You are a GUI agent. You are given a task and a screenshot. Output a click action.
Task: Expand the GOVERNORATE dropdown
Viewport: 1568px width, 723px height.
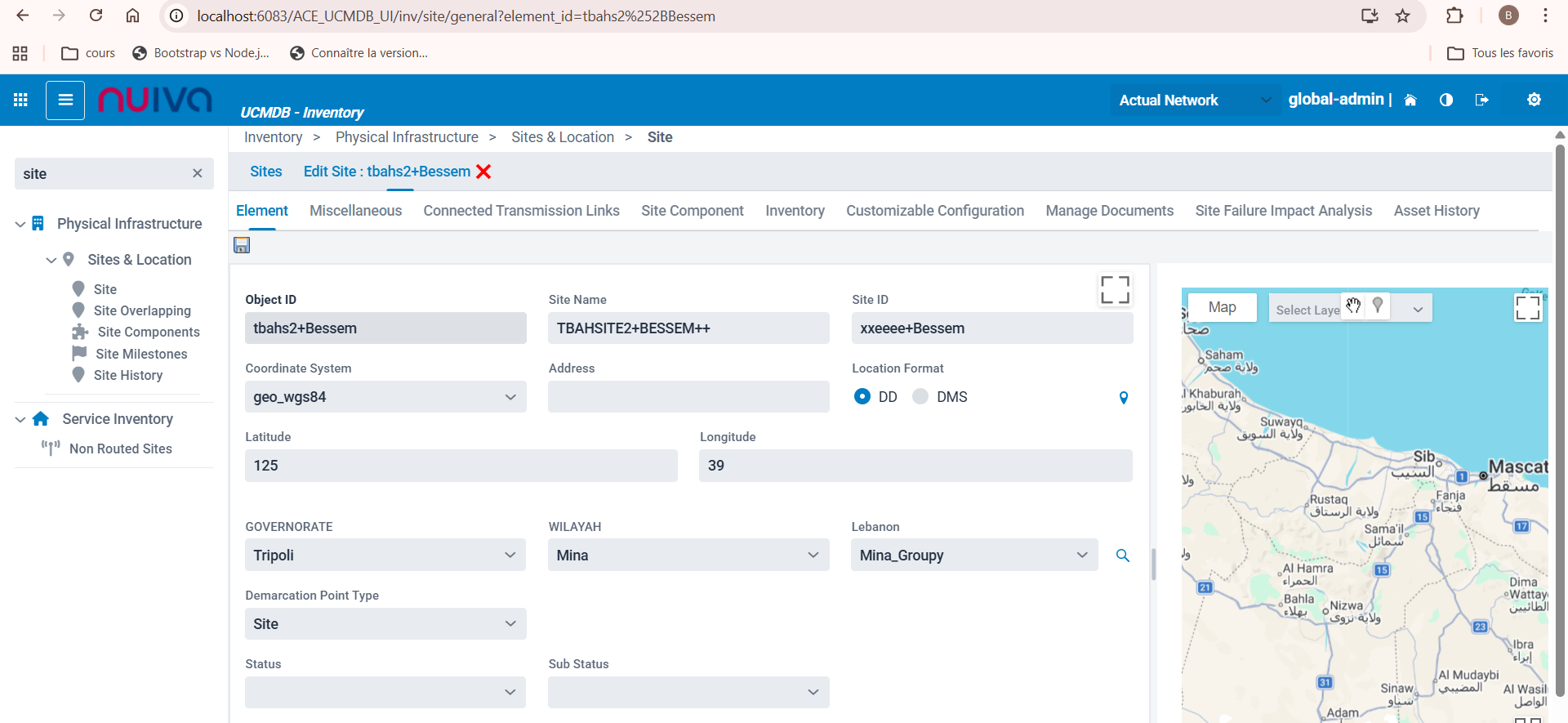click(385, 556)
